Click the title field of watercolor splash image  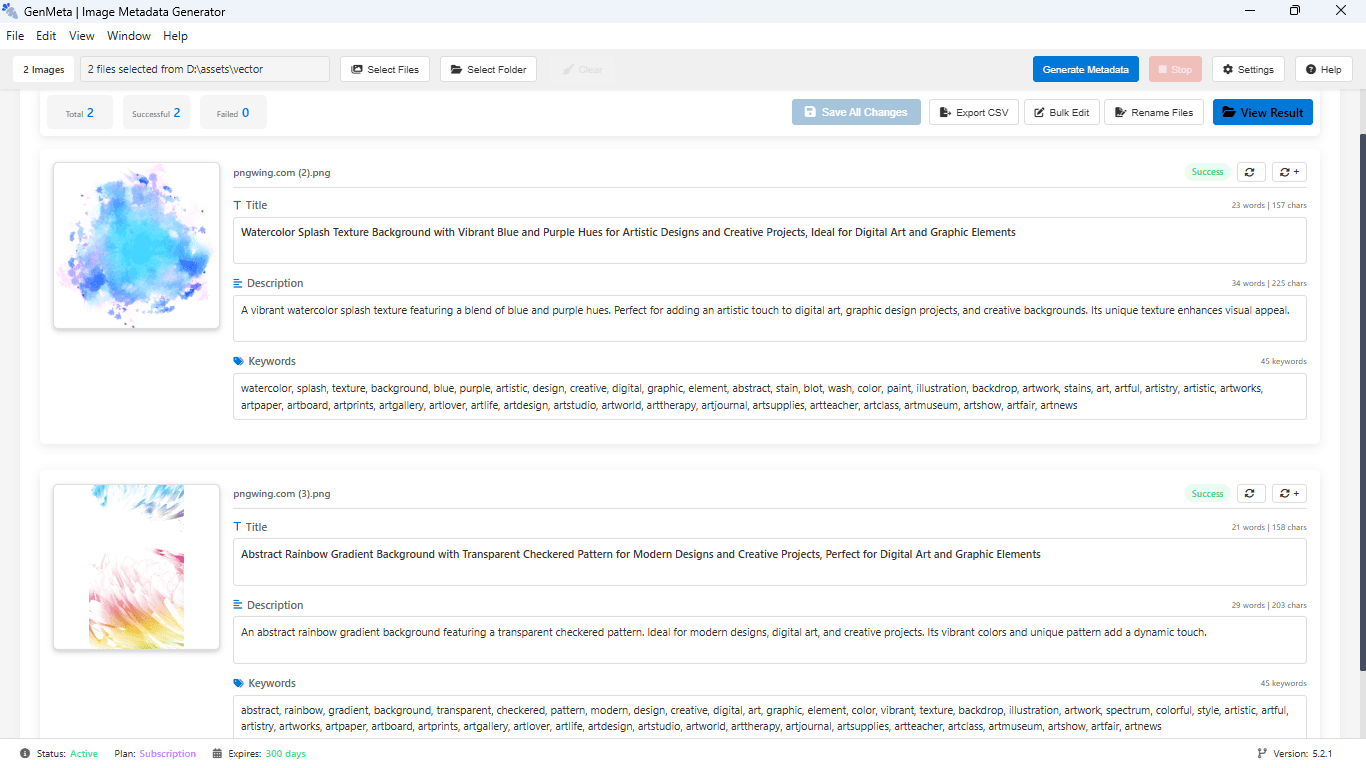[x=769, y=240]
